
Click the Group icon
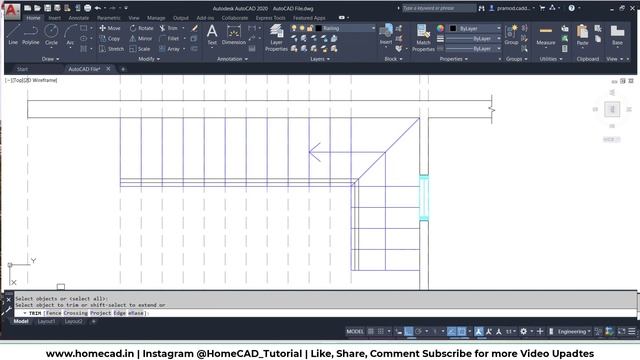511,34
